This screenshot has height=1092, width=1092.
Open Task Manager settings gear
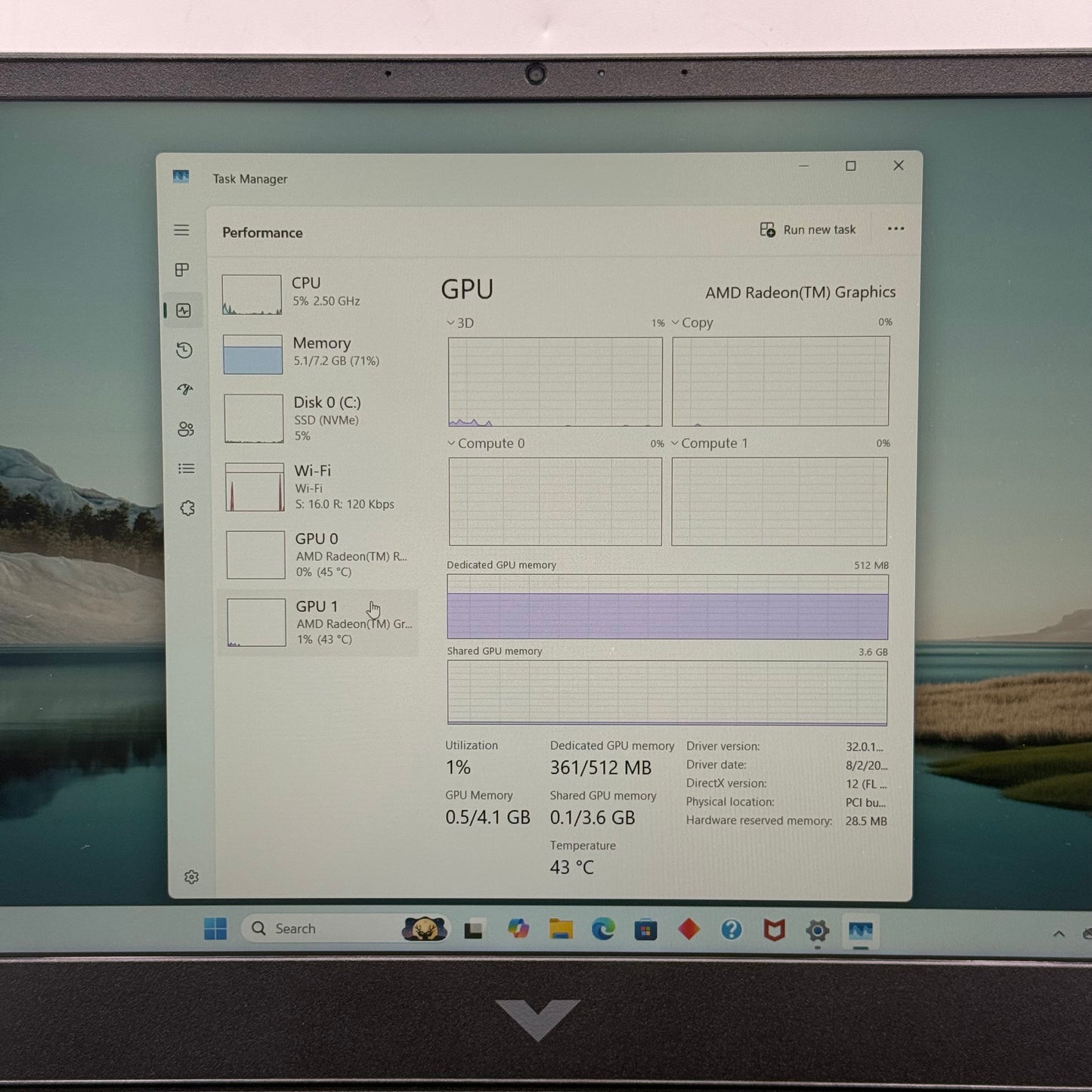[191, 877]
